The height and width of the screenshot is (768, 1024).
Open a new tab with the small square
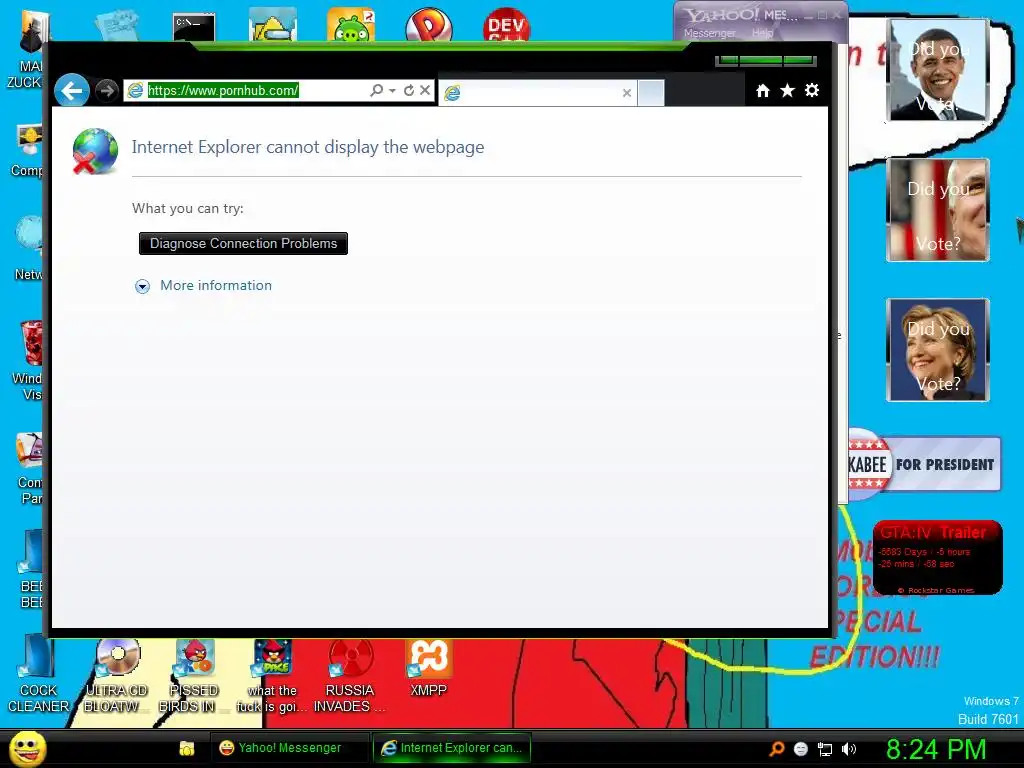pos(651,93)
